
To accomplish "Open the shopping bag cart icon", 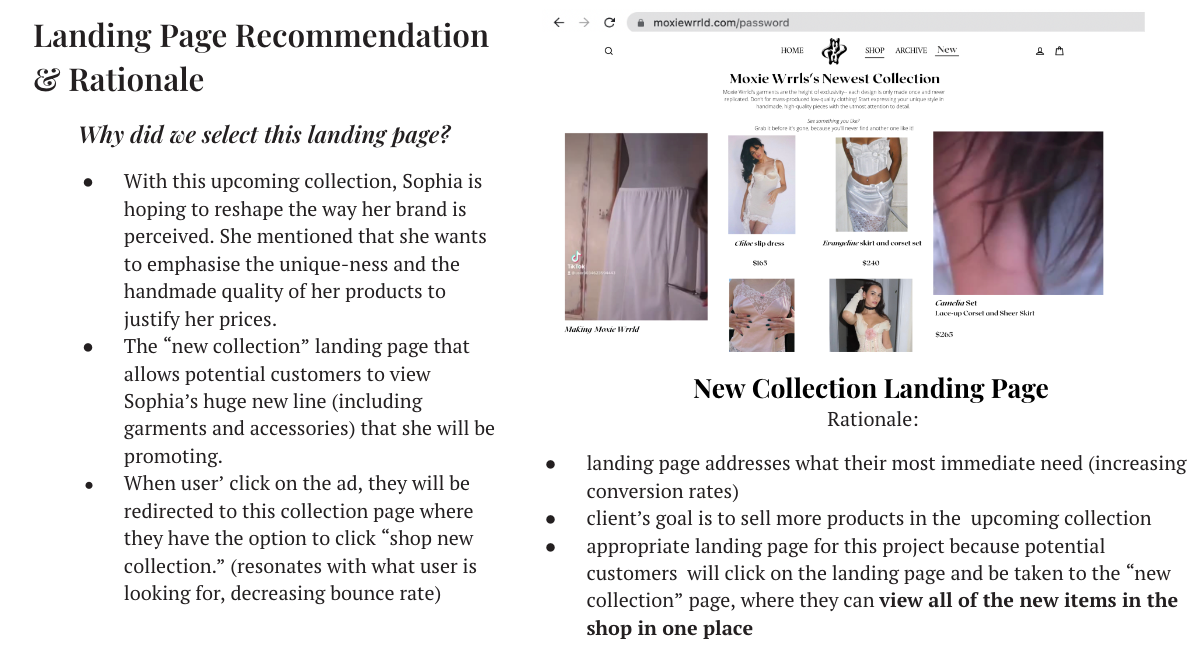I will pos(1059,51).
